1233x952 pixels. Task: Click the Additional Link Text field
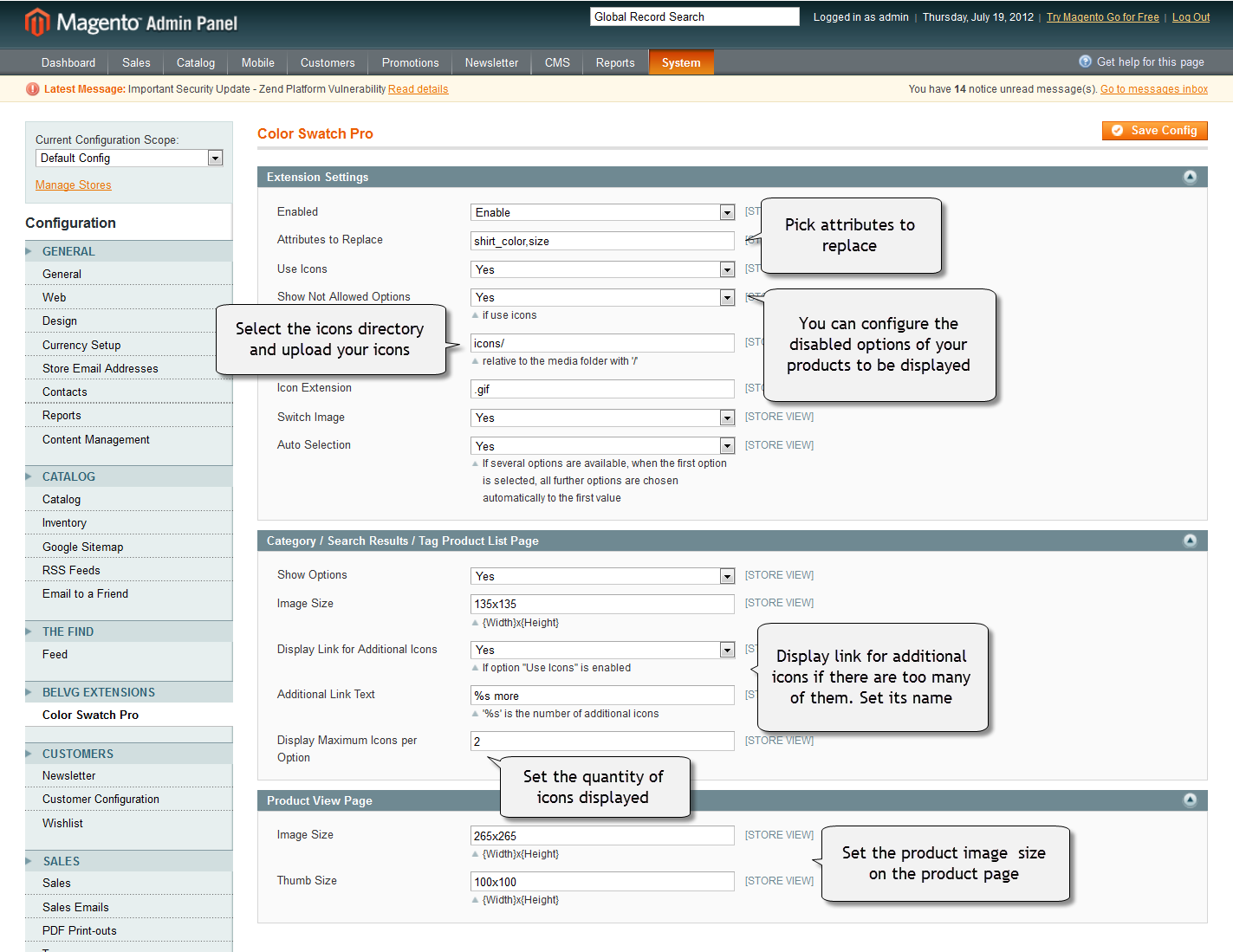point(602,696)
